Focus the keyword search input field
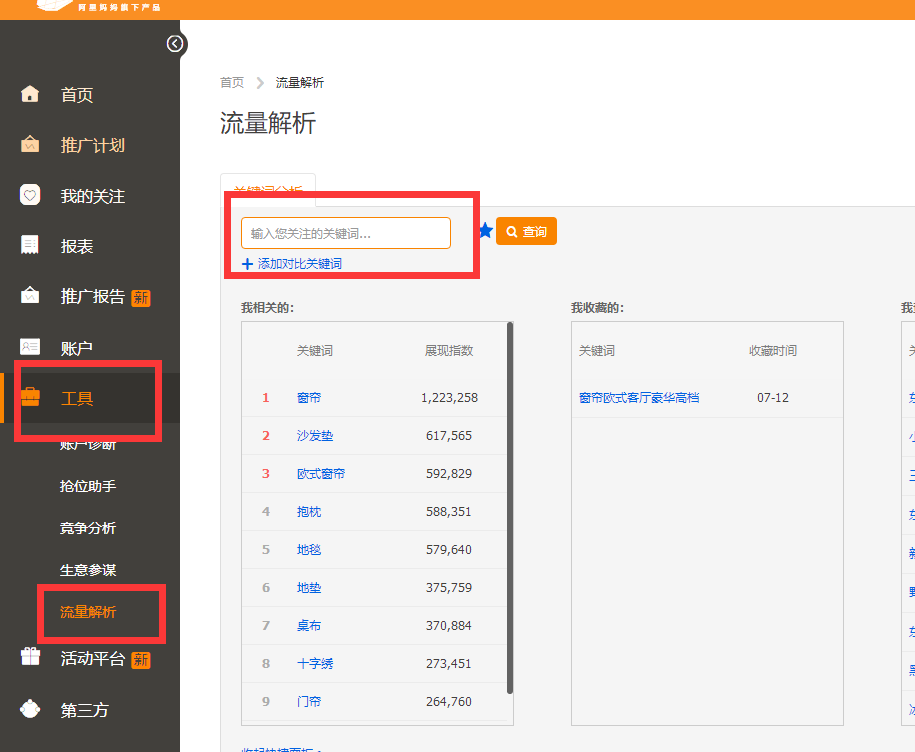The height and width of the screenshot is (752, 915). [345, 233]
